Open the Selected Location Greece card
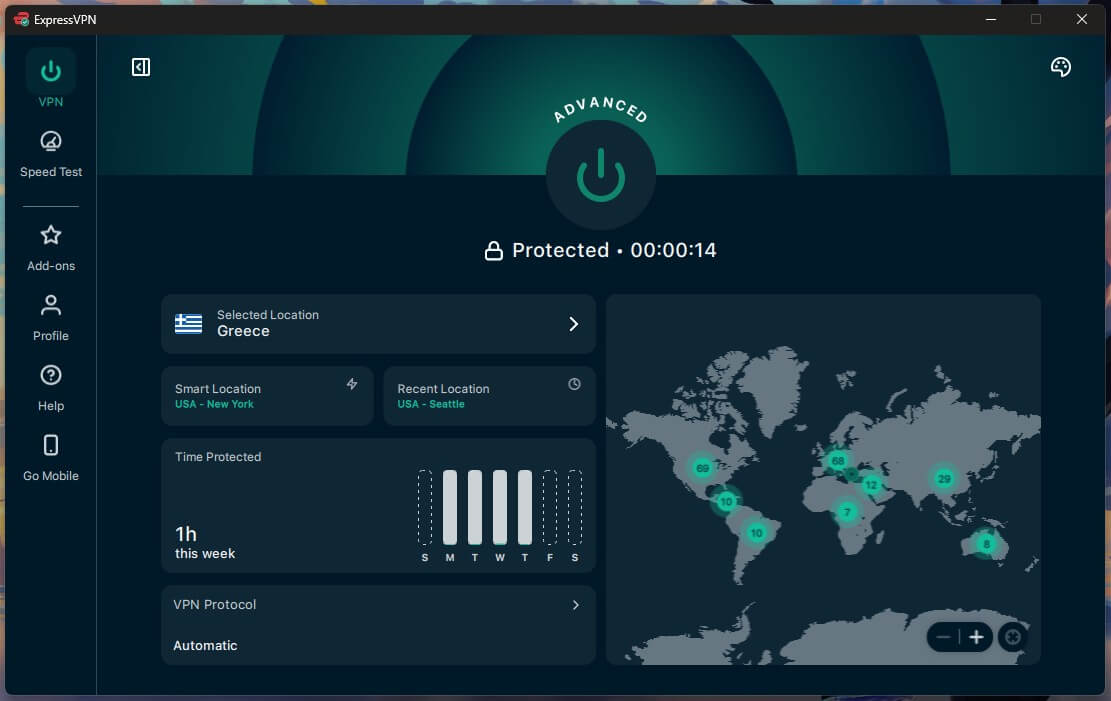 click(378, 324)
